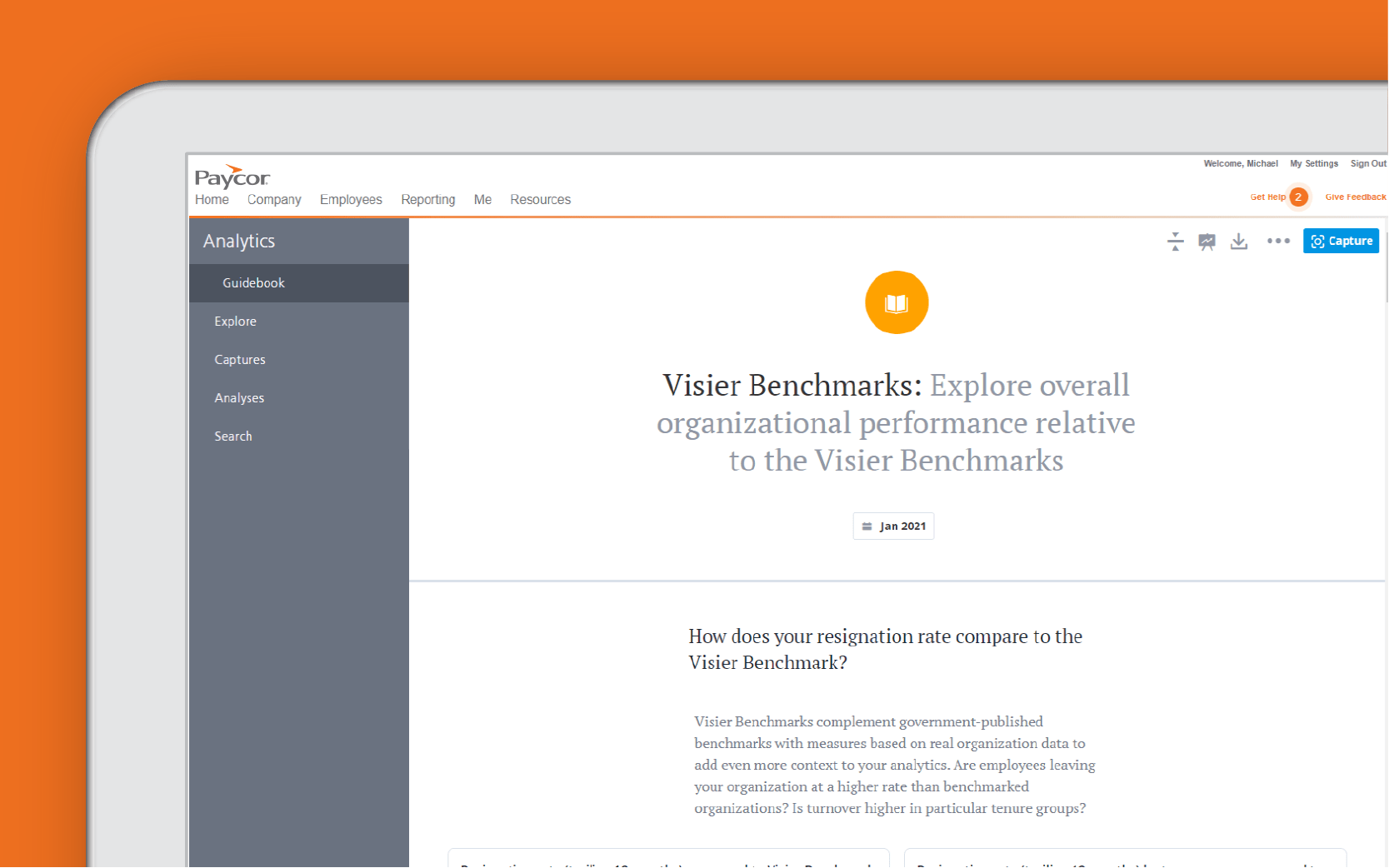Click the orange notification badge showing 2
Screen dimensions: 1389x868
pos(1298,197)
